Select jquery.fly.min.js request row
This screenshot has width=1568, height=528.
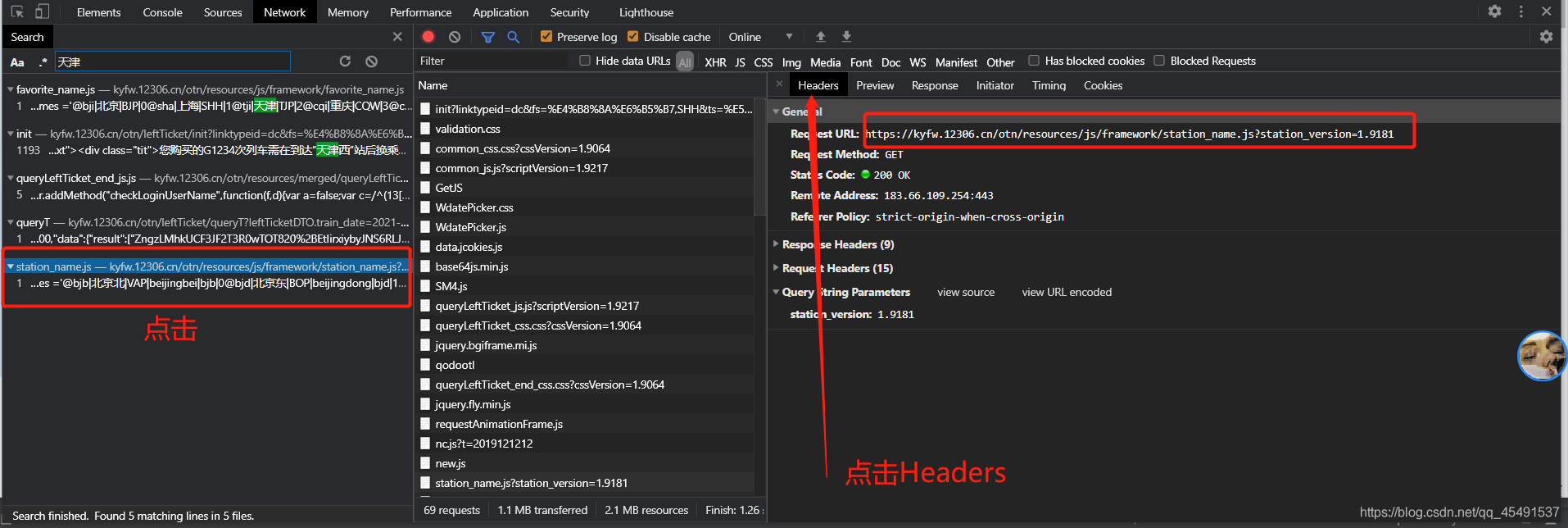tap(585, 404)
